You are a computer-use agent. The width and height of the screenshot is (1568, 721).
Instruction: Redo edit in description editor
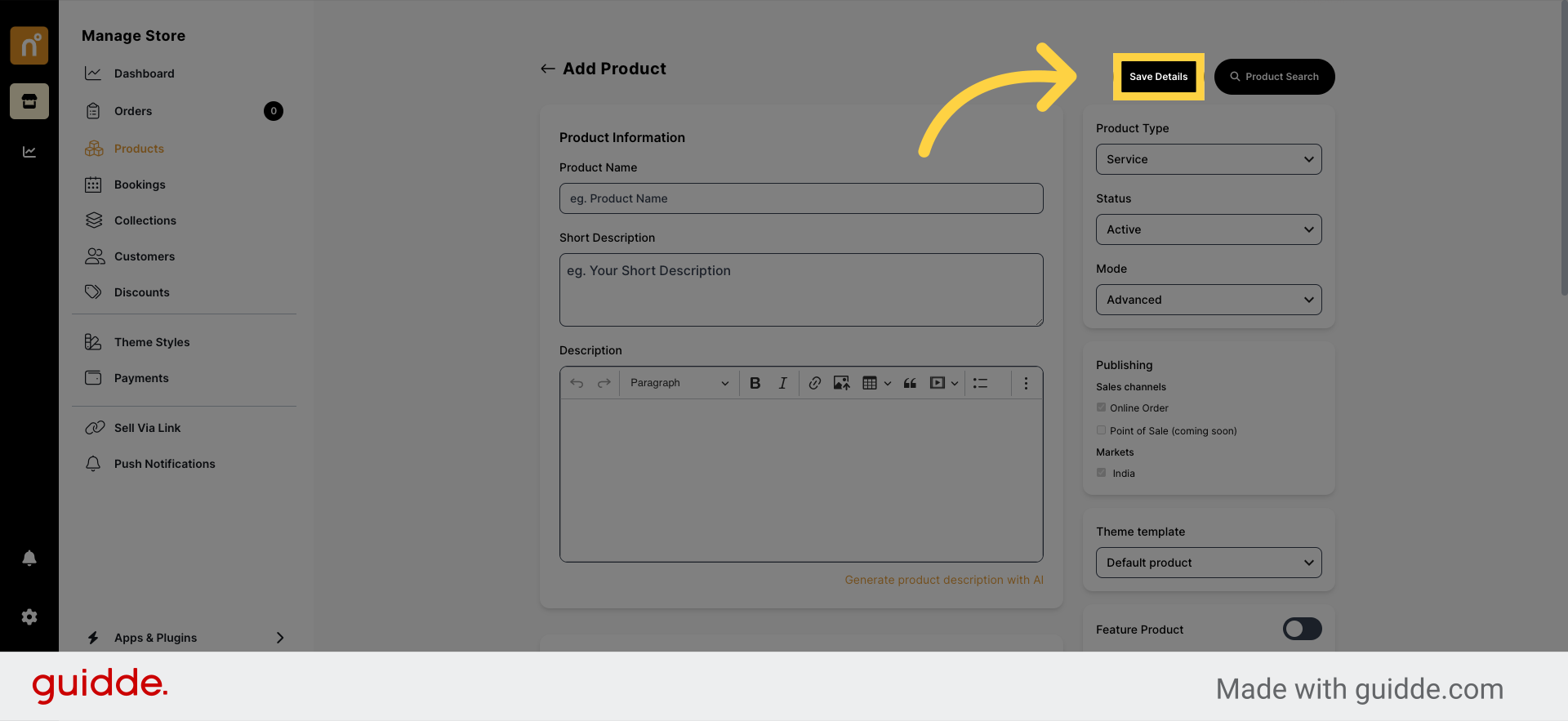[x=604, y=383]
